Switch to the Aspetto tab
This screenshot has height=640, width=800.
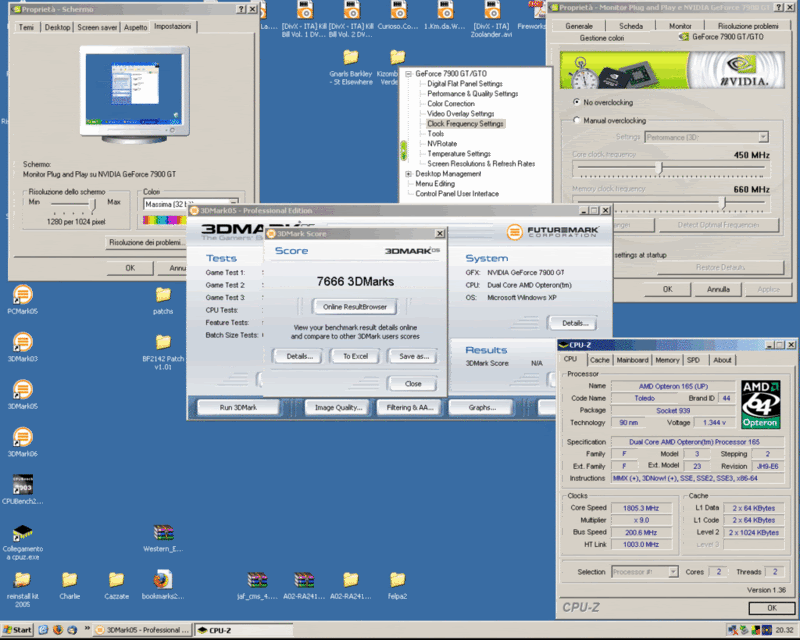click(135, 27)
